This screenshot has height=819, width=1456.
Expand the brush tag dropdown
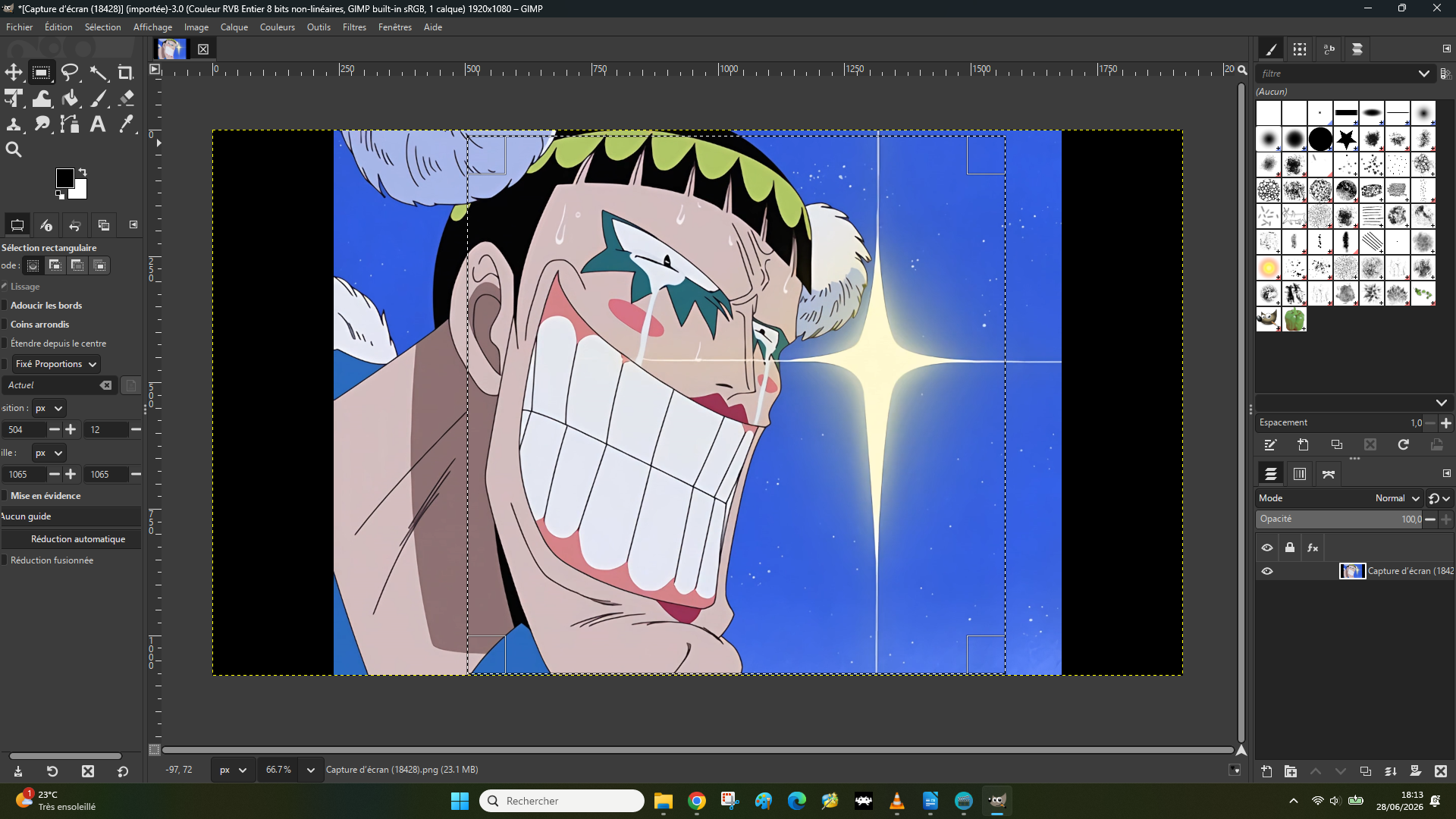(1441, 403)
